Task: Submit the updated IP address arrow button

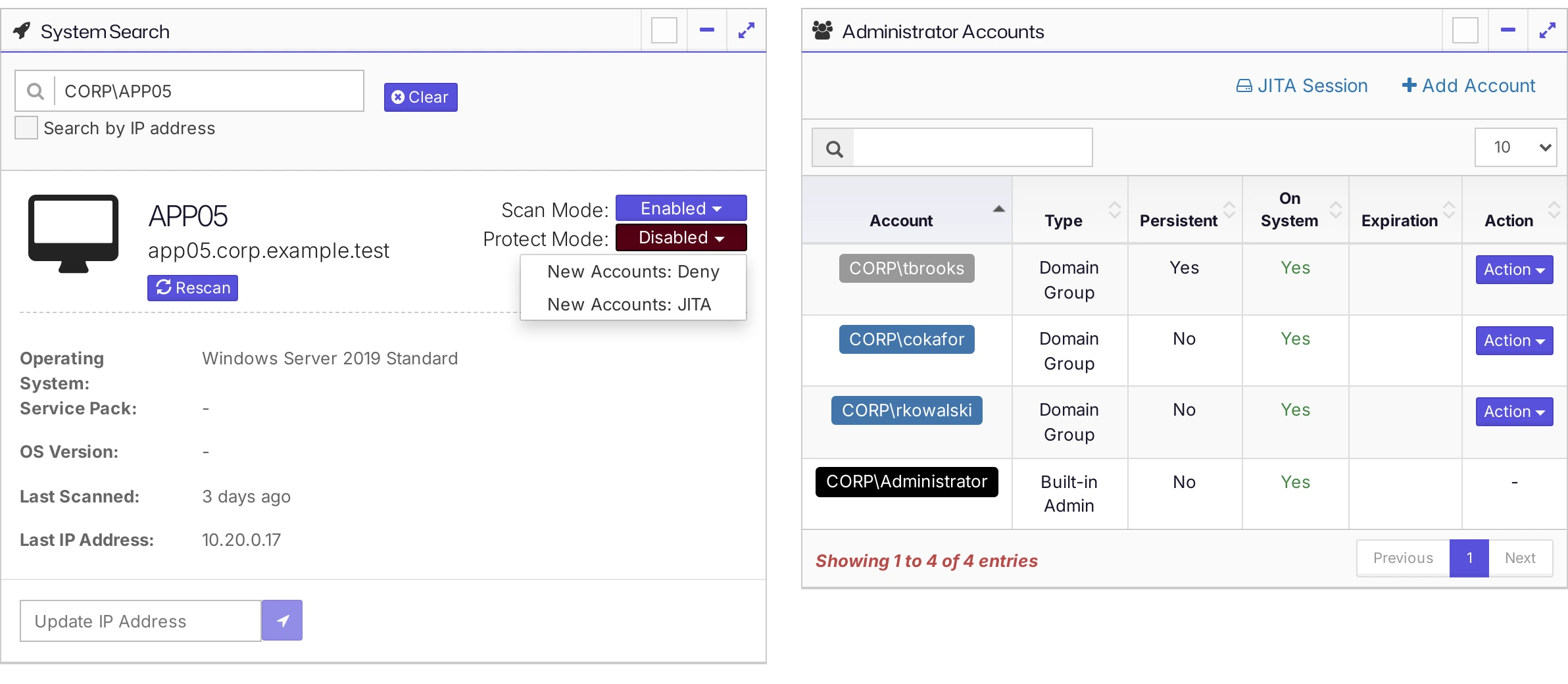Action: point(282,620)
